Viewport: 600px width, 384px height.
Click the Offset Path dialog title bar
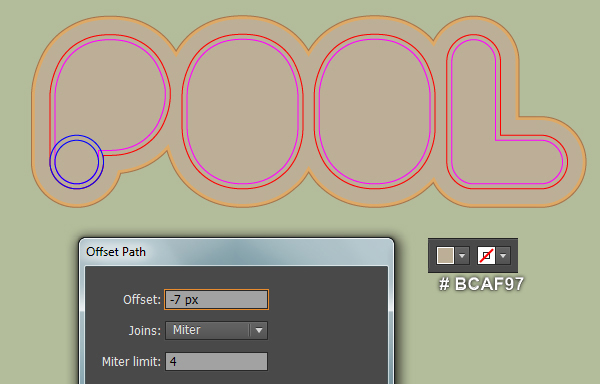(x=236, y=252)
